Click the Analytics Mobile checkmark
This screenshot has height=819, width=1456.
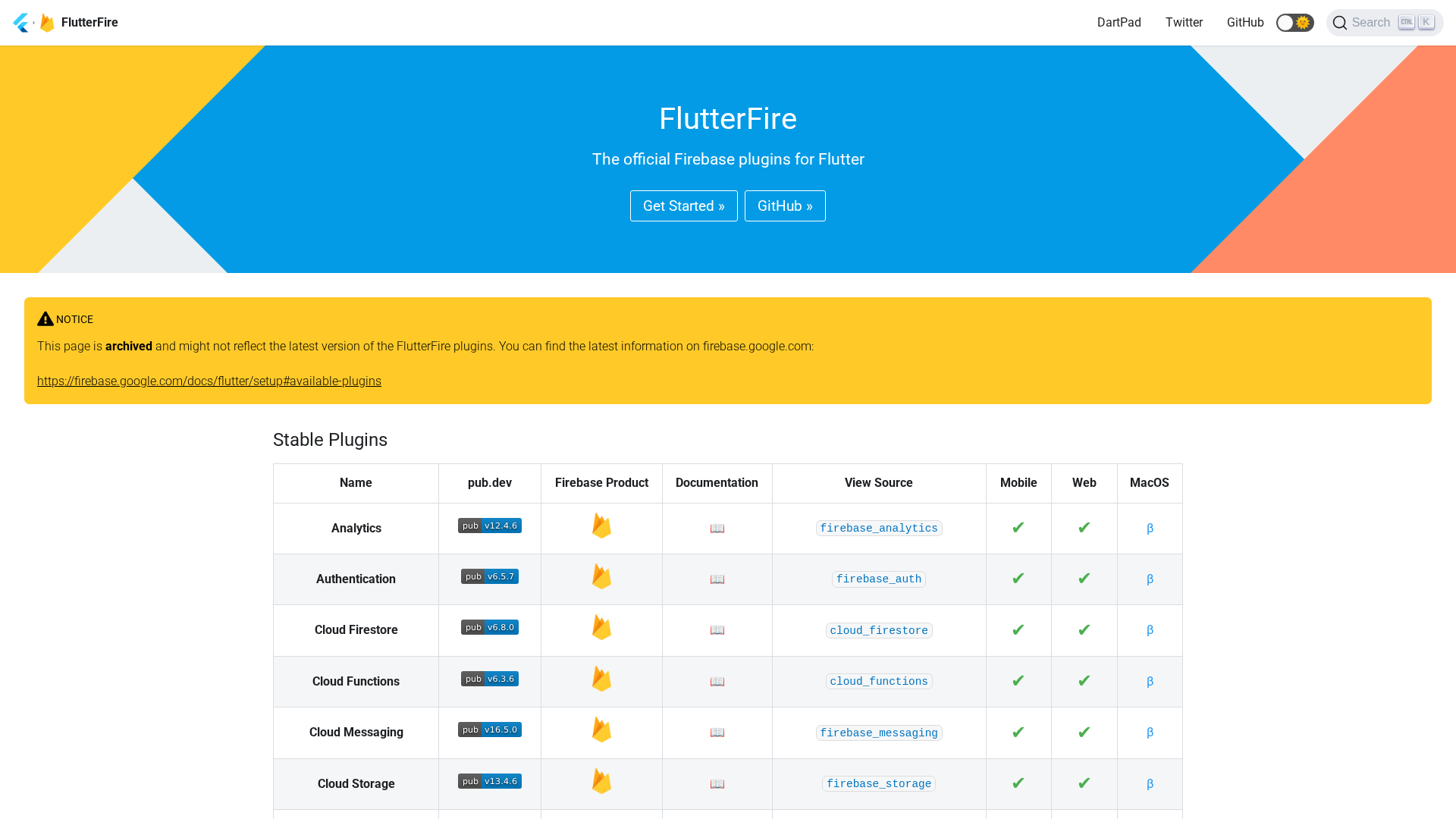coord(1018,528)
